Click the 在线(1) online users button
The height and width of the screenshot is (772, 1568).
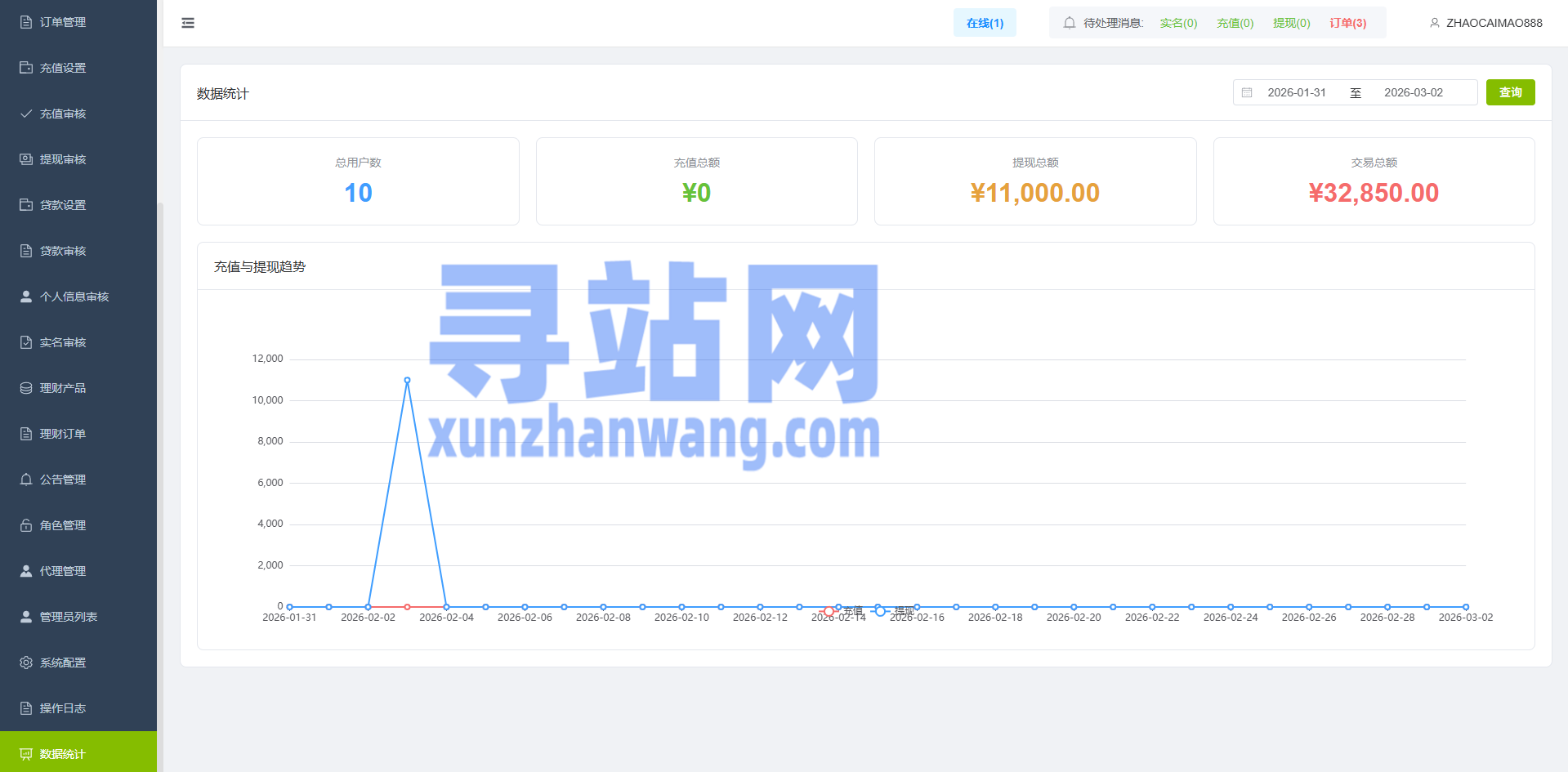(985, 23)
